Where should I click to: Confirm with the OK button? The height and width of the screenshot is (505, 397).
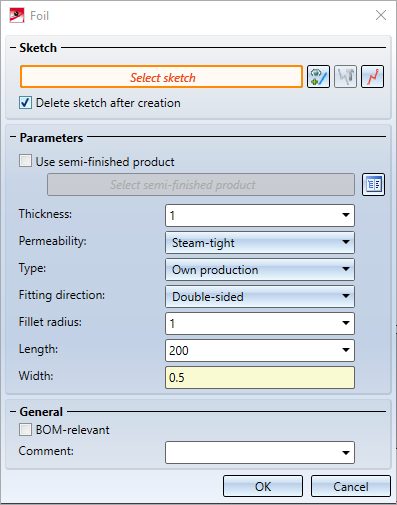point(263,486)
